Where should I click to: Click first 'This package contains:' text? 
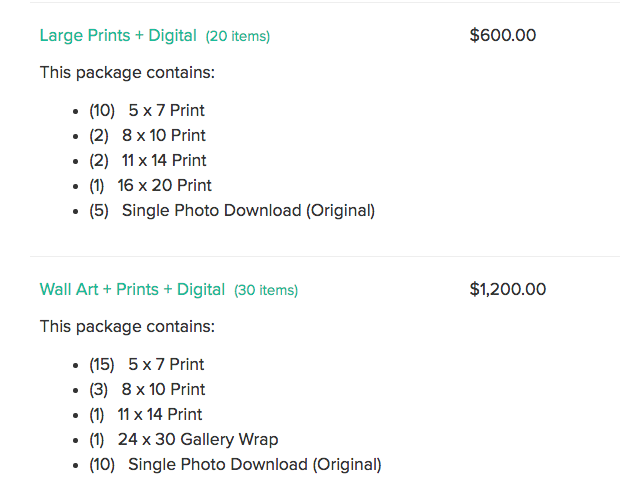click(127, 73)
